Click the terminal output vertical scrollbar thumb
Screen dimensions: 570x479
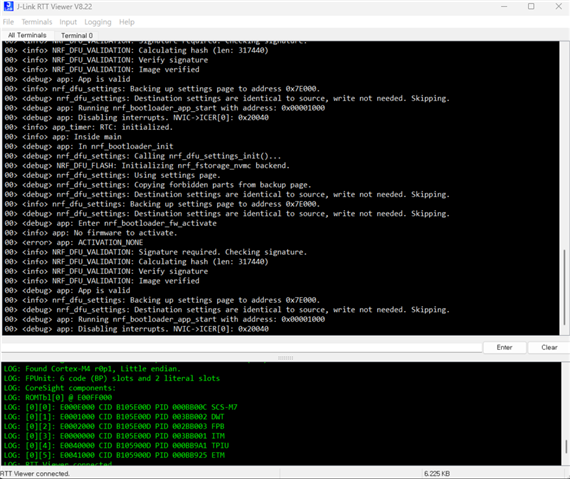[564, 287]
